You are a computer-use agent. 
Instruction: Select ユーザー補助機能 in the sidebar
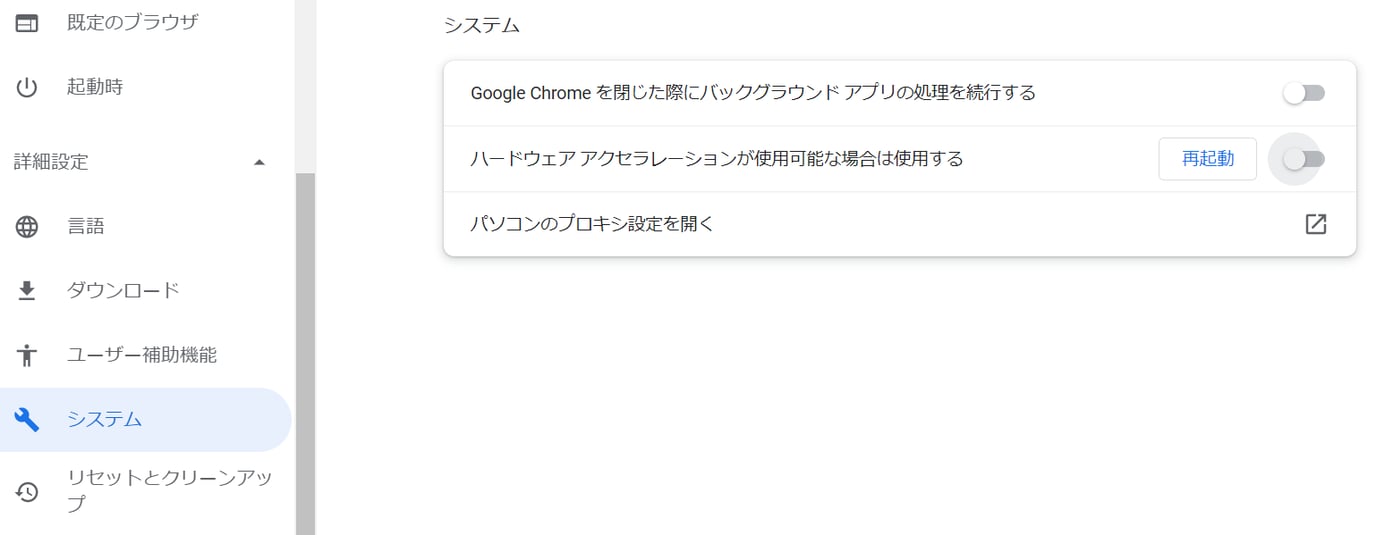coord(142,355)
